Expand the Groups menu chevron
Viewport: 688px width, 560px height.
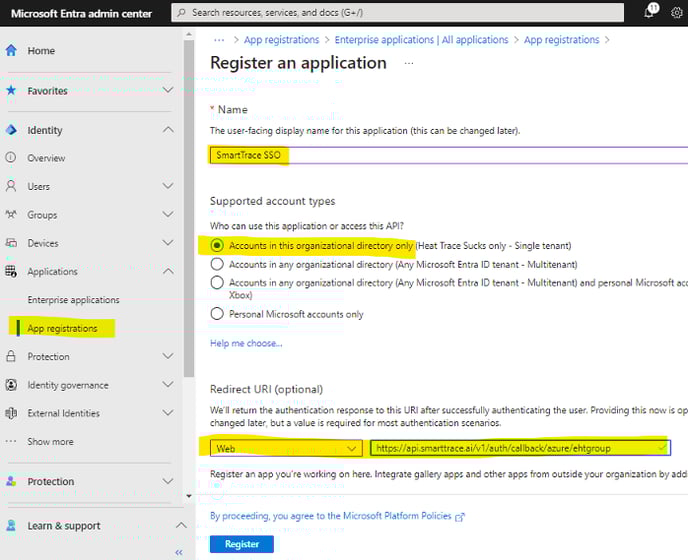[x=168, y=214]
